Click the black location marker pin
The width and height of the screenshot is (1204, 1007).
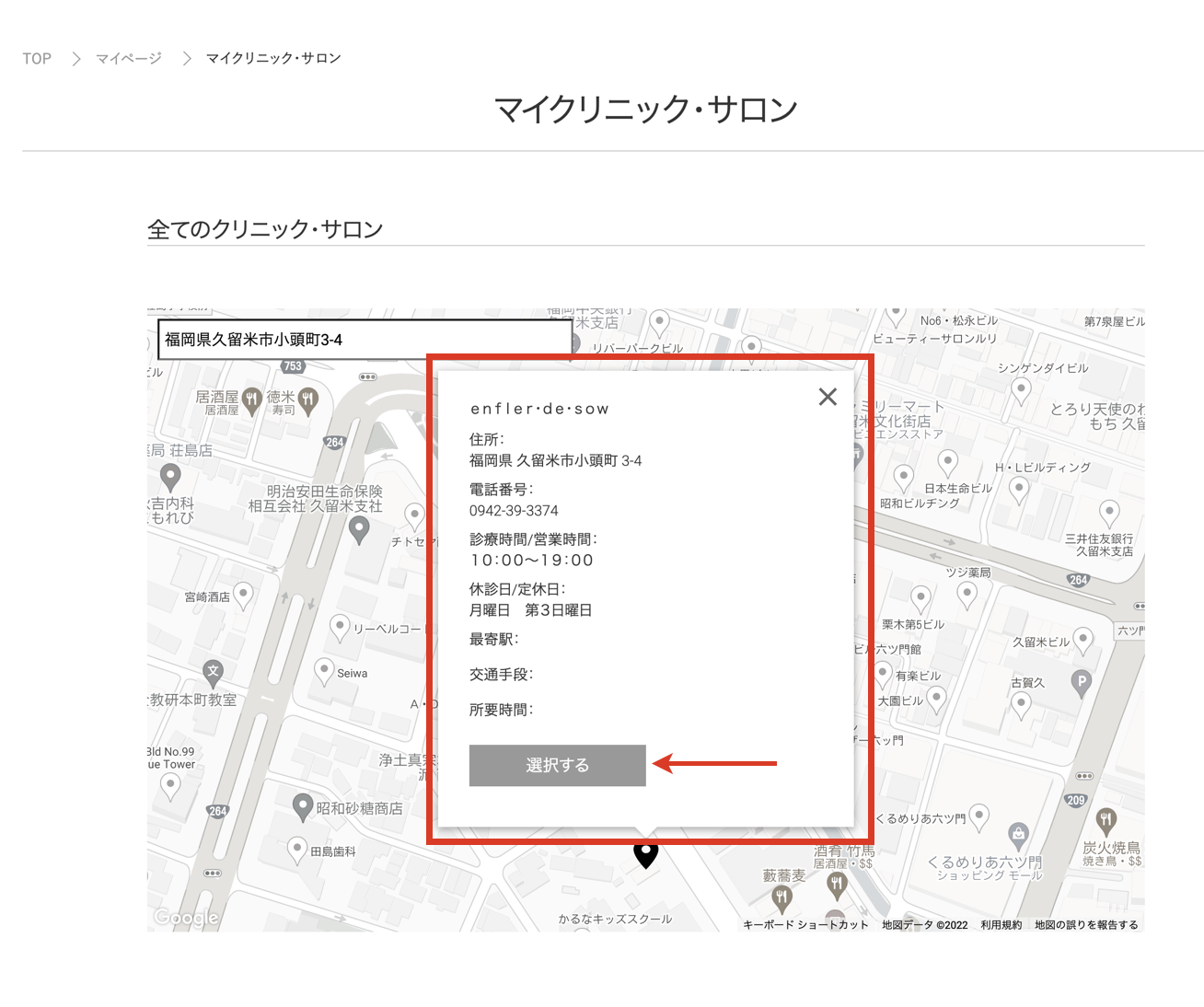(646, 854)
